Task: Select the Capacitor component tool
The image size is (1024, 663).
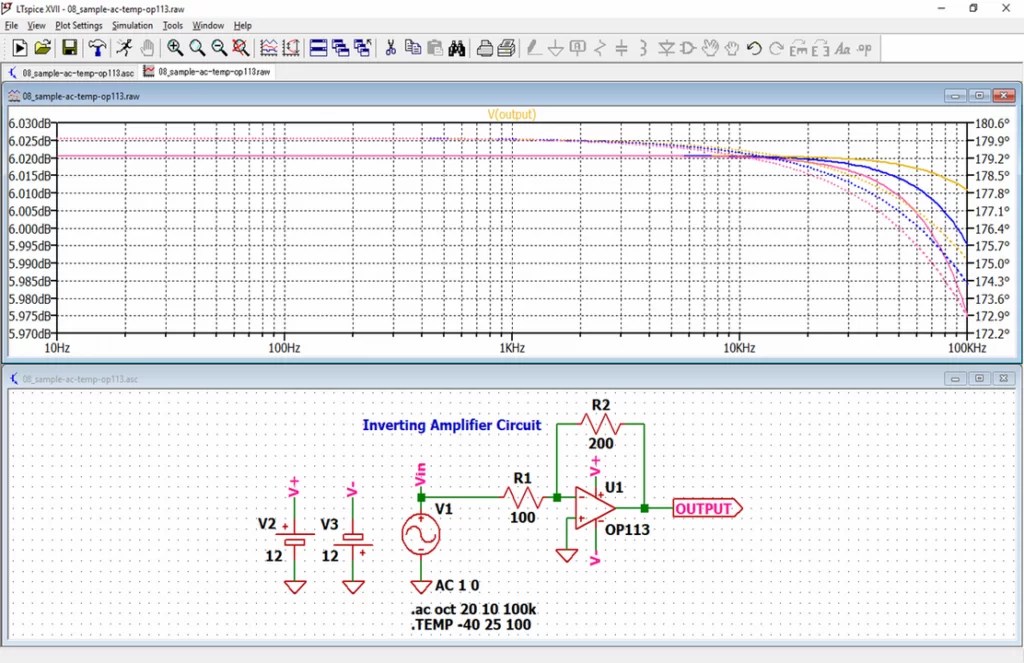Action: click(622, 48)
